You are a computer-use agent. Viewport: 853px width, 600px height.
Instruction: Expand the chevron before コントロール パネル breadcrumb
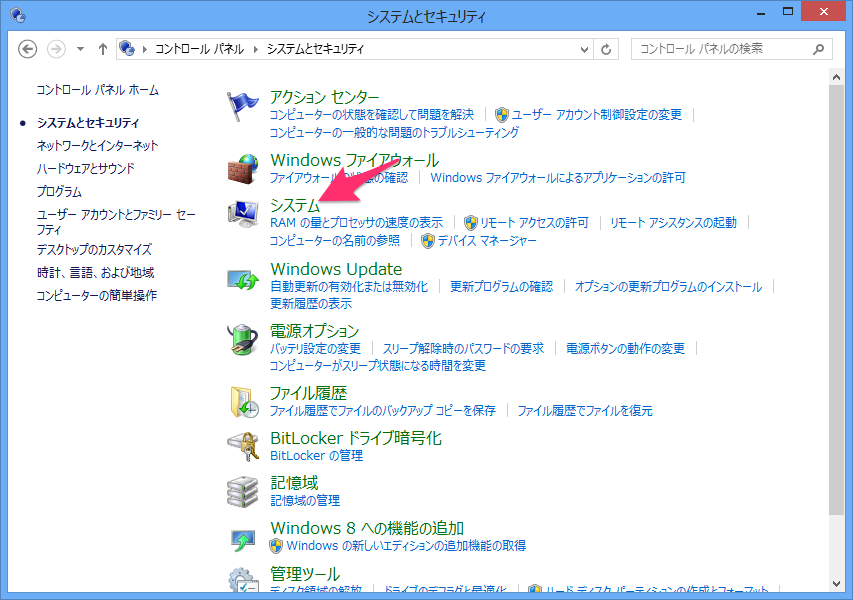tap(145, 49)
